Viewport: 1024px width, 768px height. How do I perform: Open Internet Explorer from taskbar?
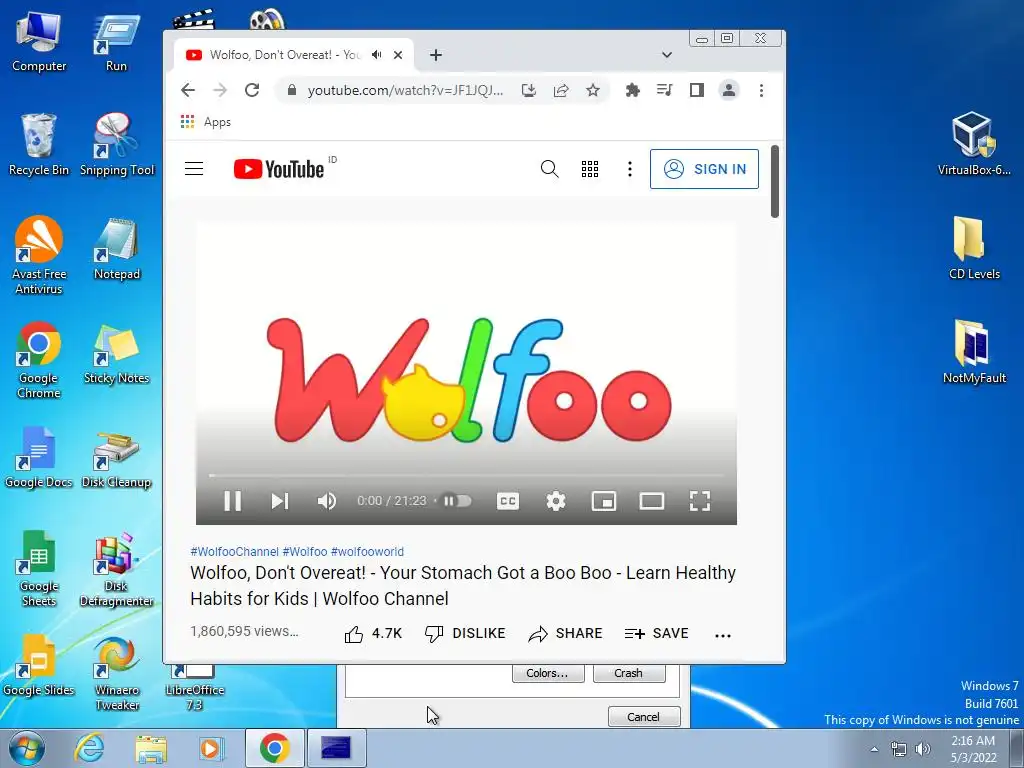(x=89, y=748)
